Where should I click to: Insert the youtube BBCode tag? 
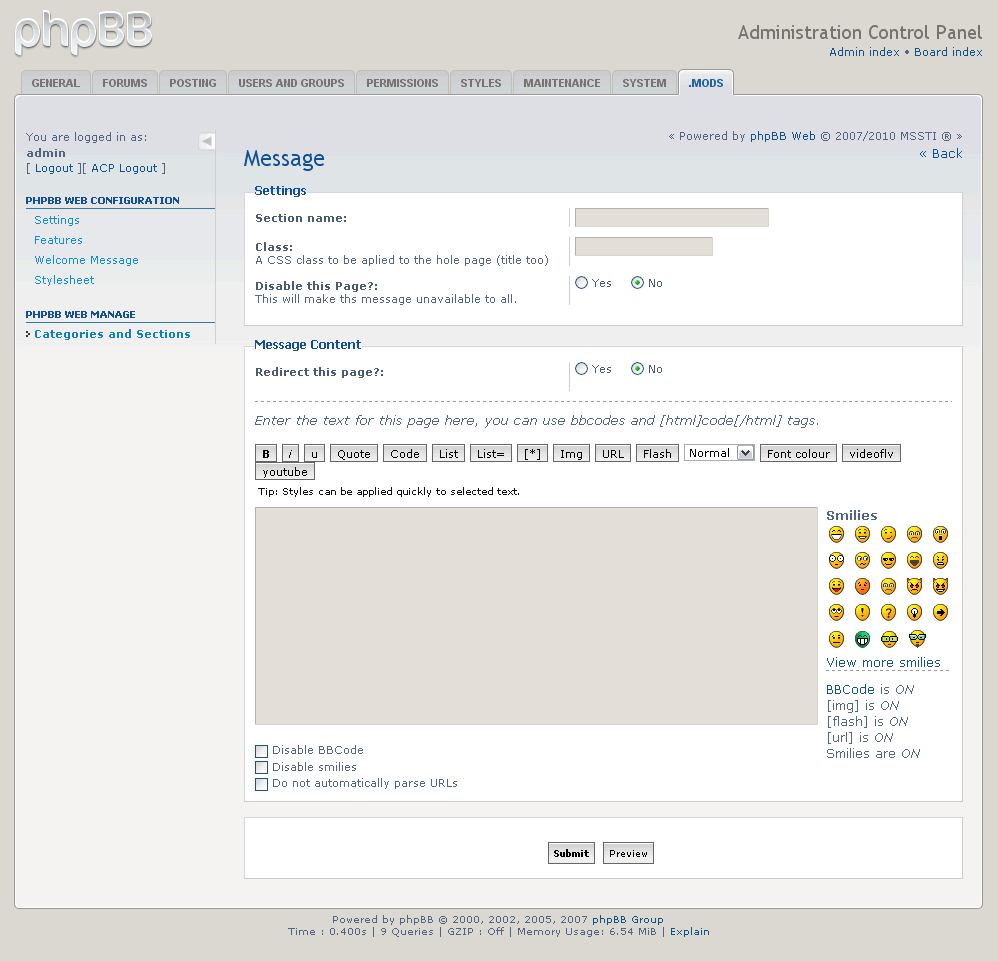click(285, 472)
